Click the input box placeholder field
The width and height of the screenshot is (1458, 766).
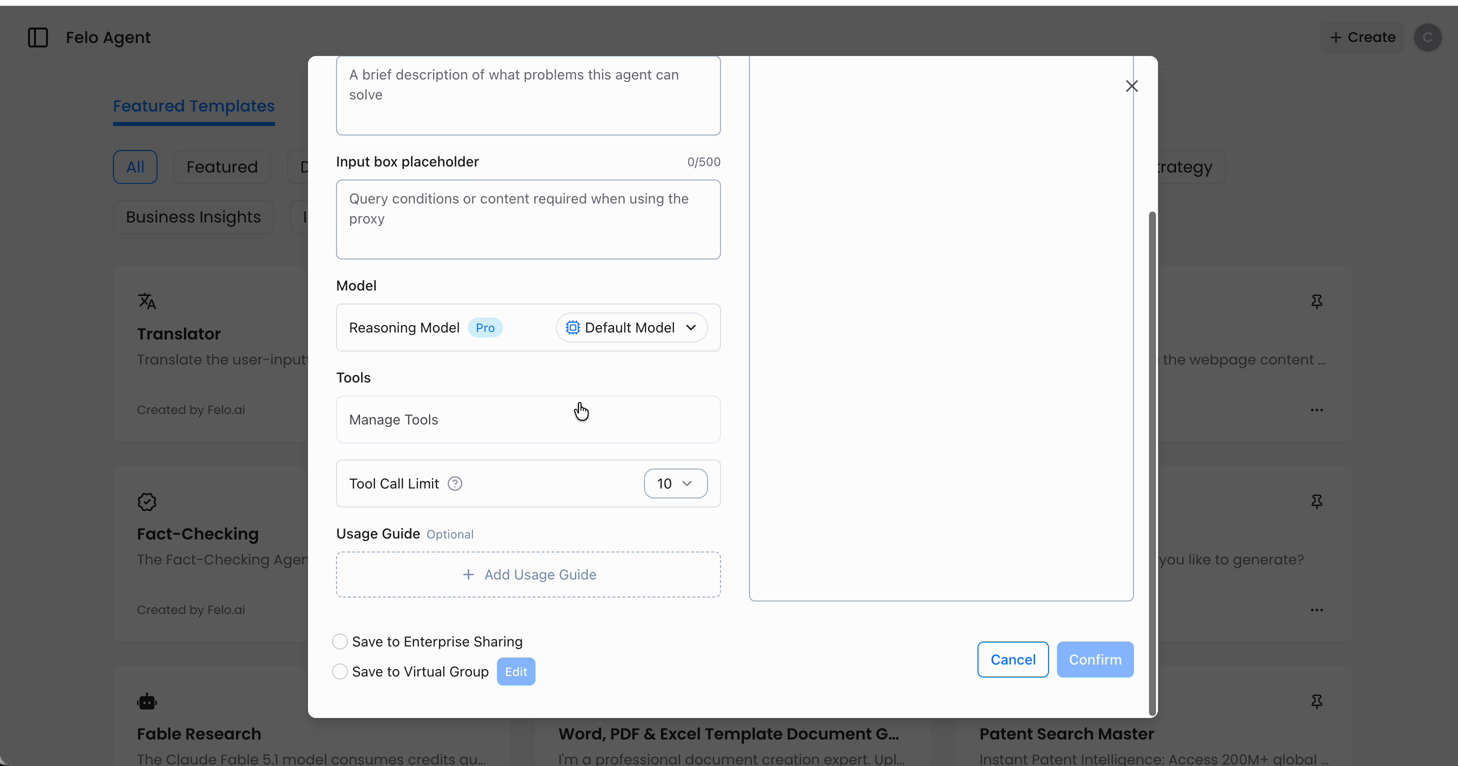[x=528, y=220]
